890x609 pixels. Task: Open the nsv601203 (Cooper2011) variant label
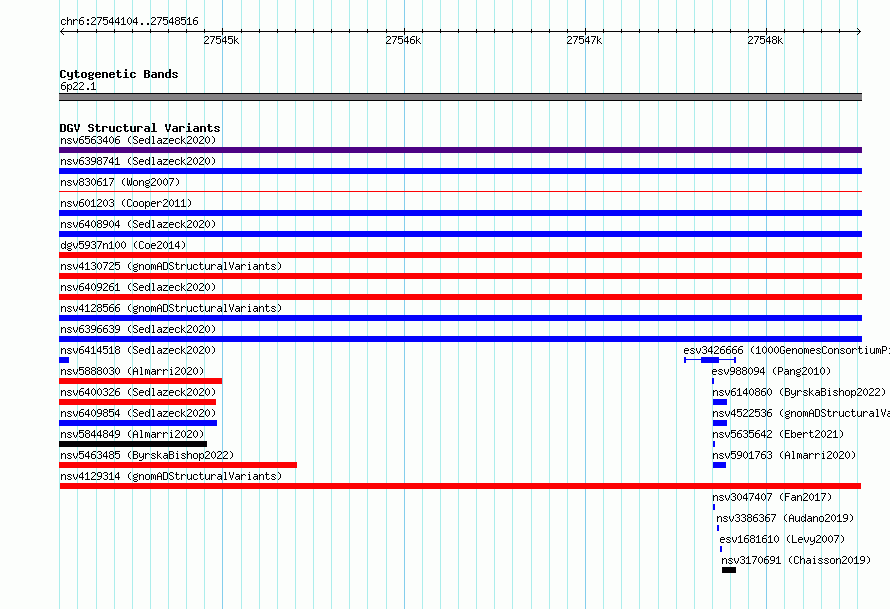(x=126, y=203)
